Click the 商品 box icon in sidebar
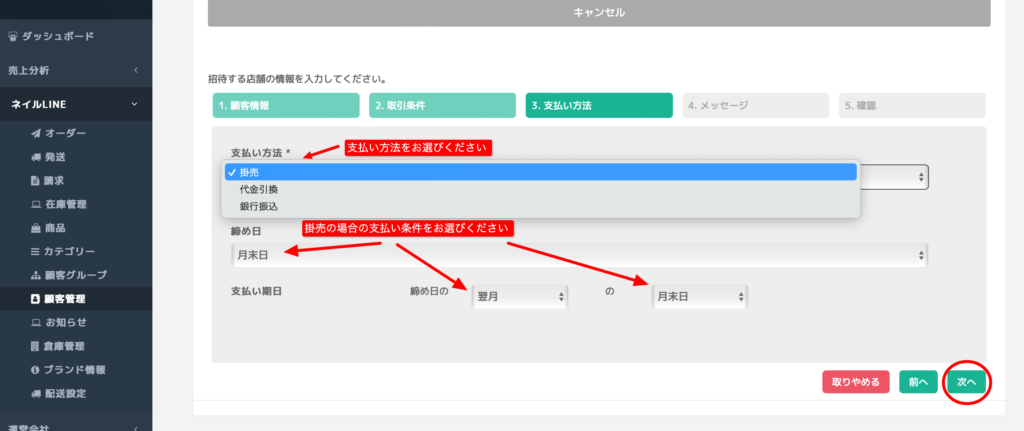Viewport: 1024px width, 431px height. (35, 228)
